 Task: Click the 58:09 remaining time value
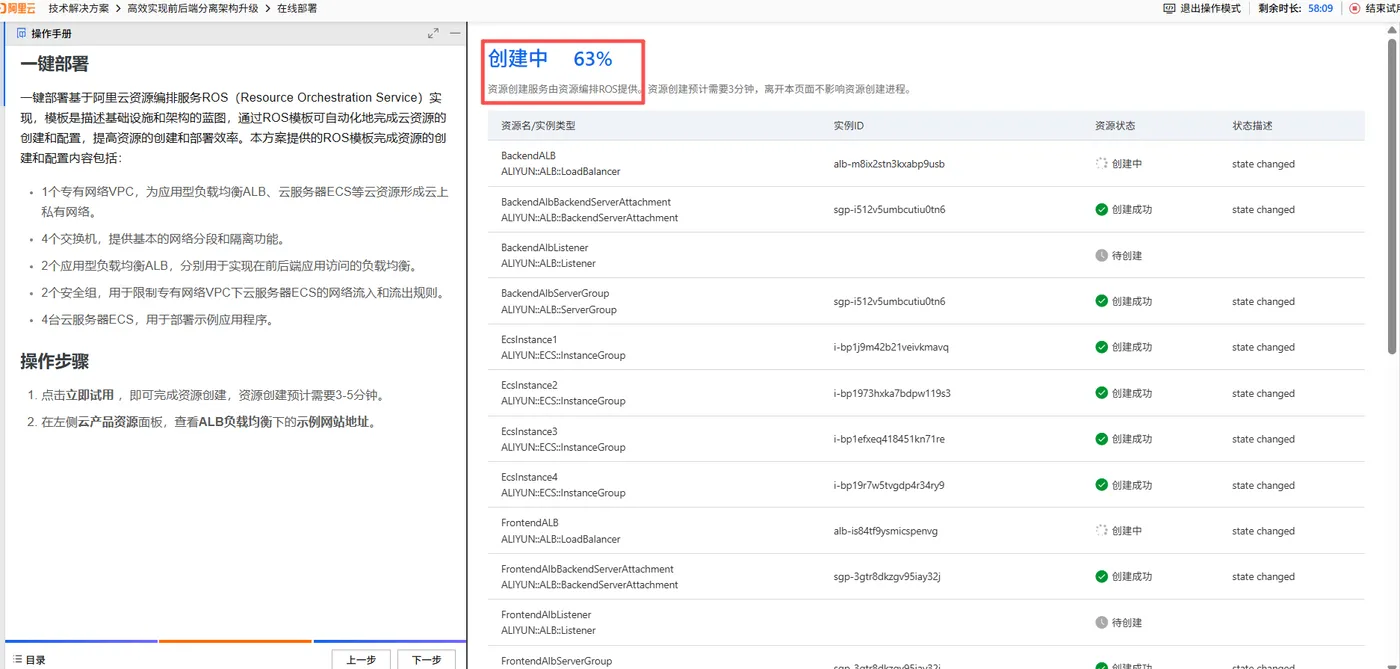pyautogui.click(x=1320, y=8)
